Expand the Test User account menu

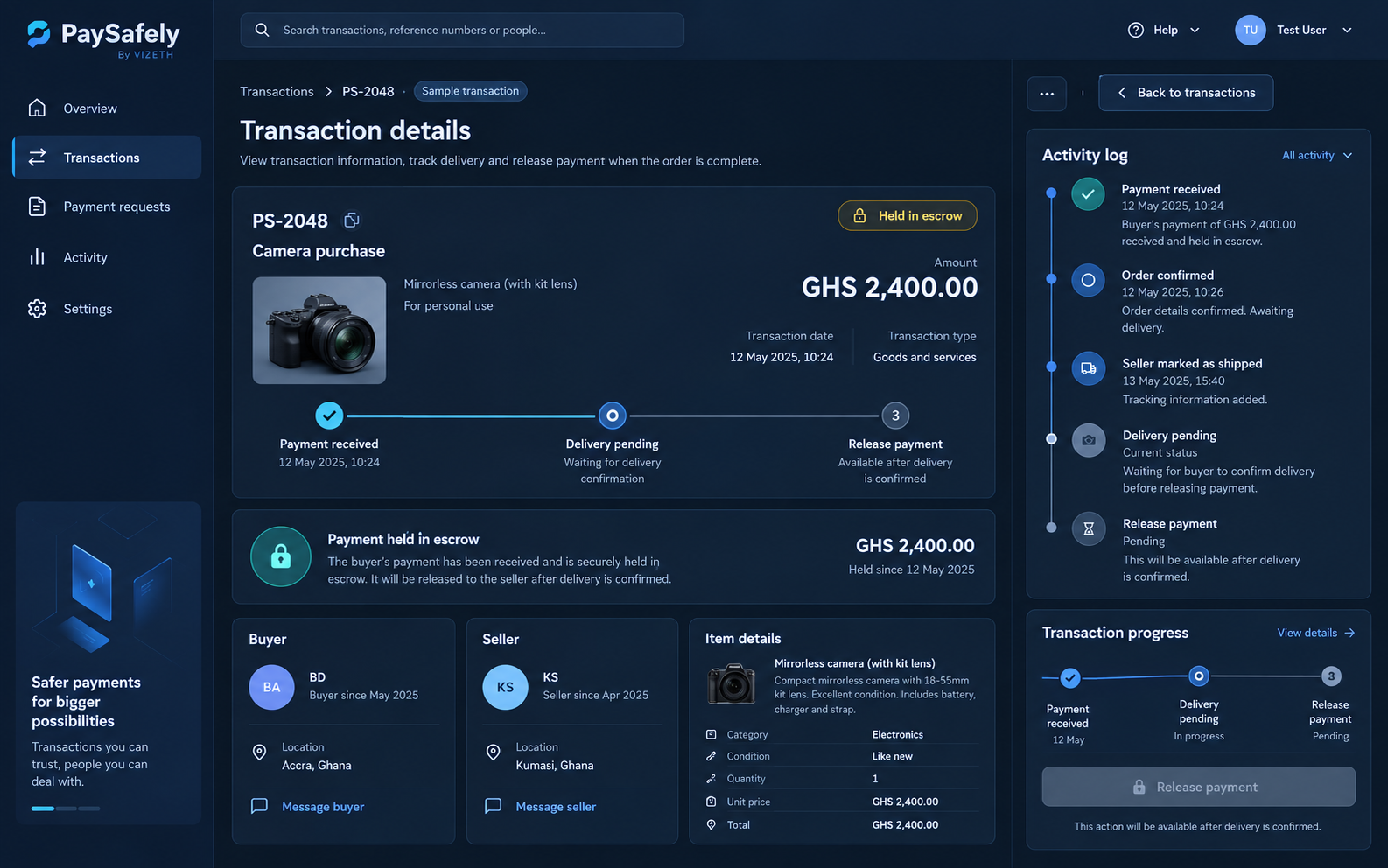[x=1347, y=30]
